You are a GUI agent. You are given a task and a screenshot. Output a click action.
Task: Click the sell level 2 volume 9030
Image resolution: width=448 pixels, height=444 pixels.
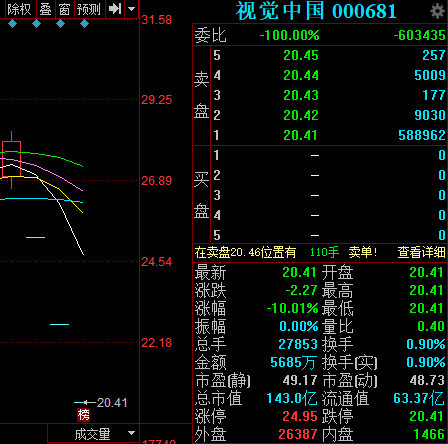[430, 115]
